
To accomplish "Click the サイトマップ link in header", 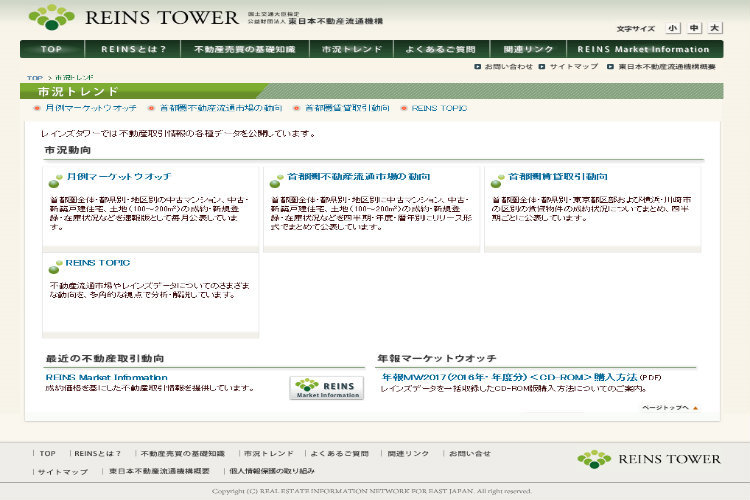I will (573, 66).
